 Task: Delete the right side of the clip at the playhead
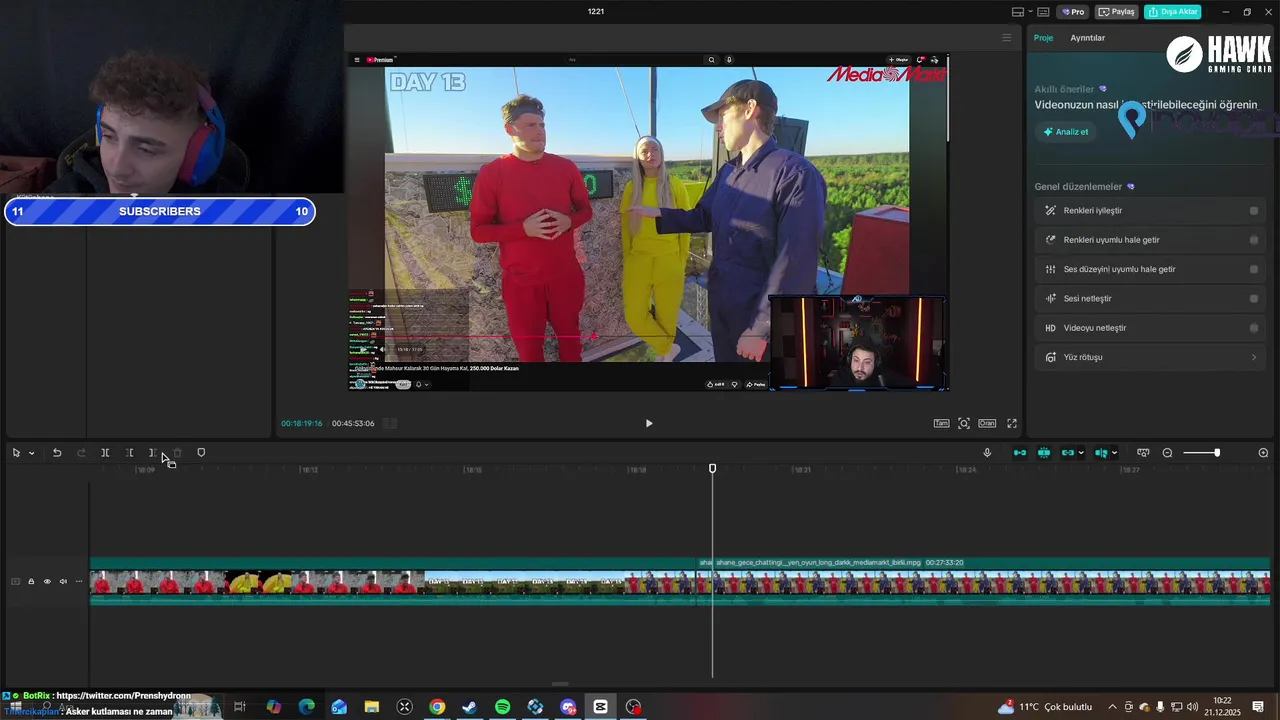coord(152,453)
